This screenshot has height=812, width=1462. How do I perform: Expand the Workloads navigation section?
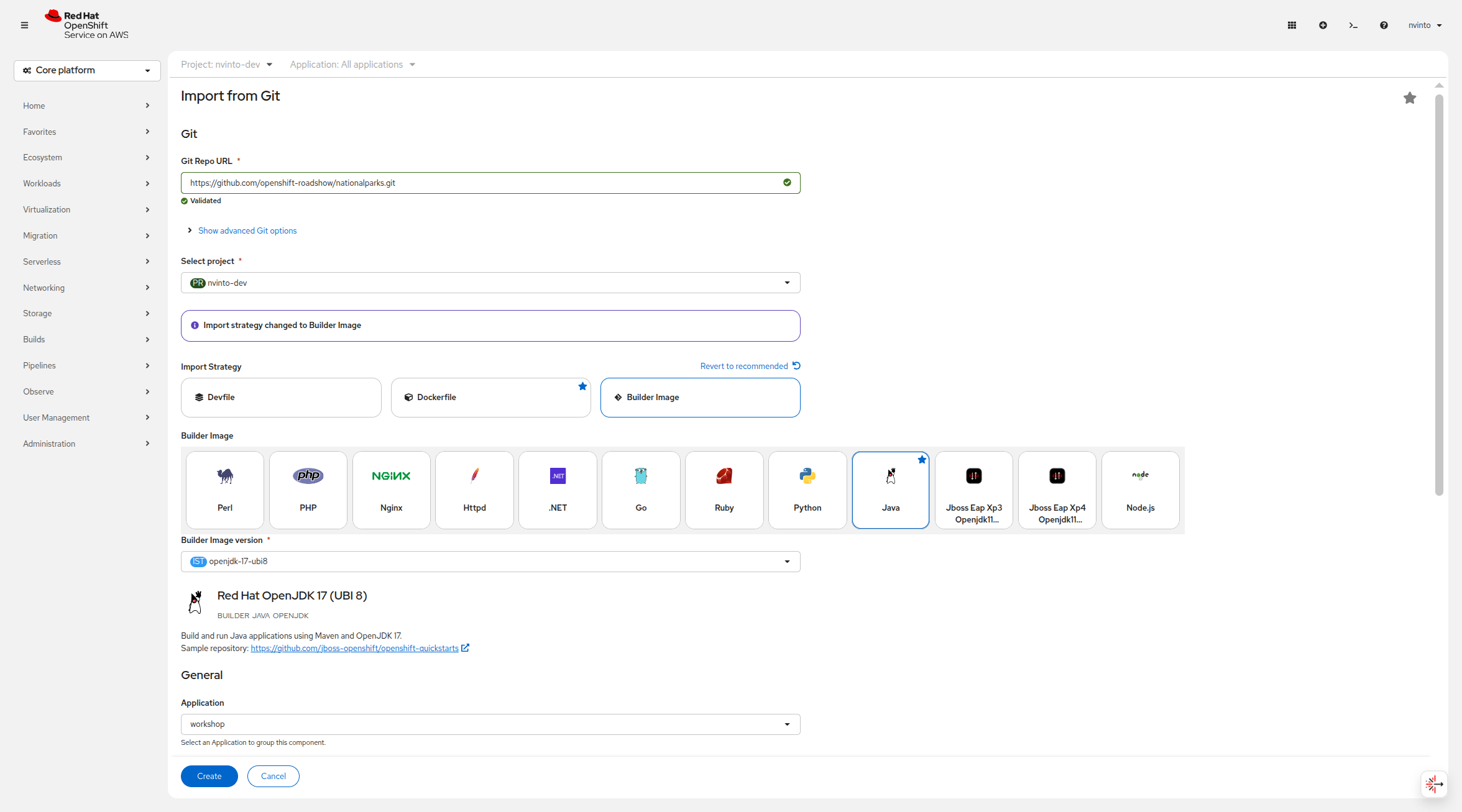(86, 183)
